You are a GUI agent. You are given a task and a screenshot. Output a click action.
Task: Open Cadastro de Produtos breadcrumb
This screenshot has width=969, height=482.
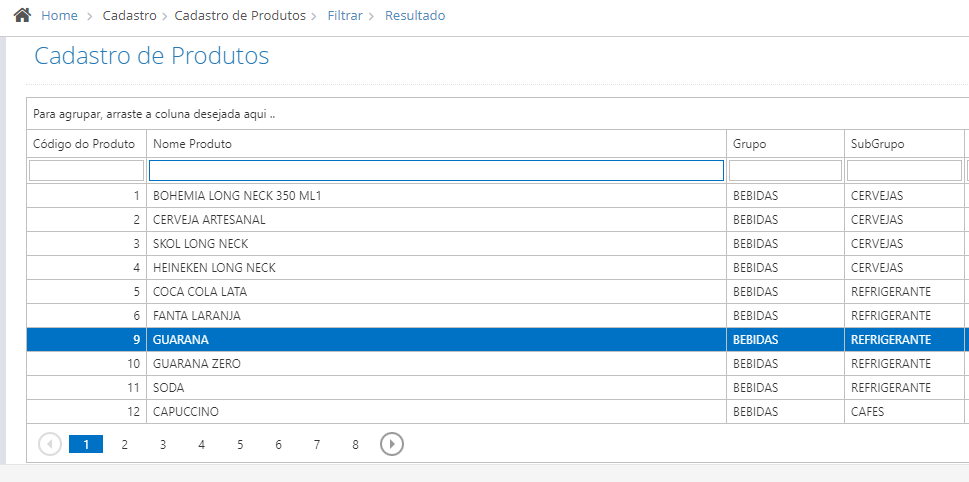[240, 15]
